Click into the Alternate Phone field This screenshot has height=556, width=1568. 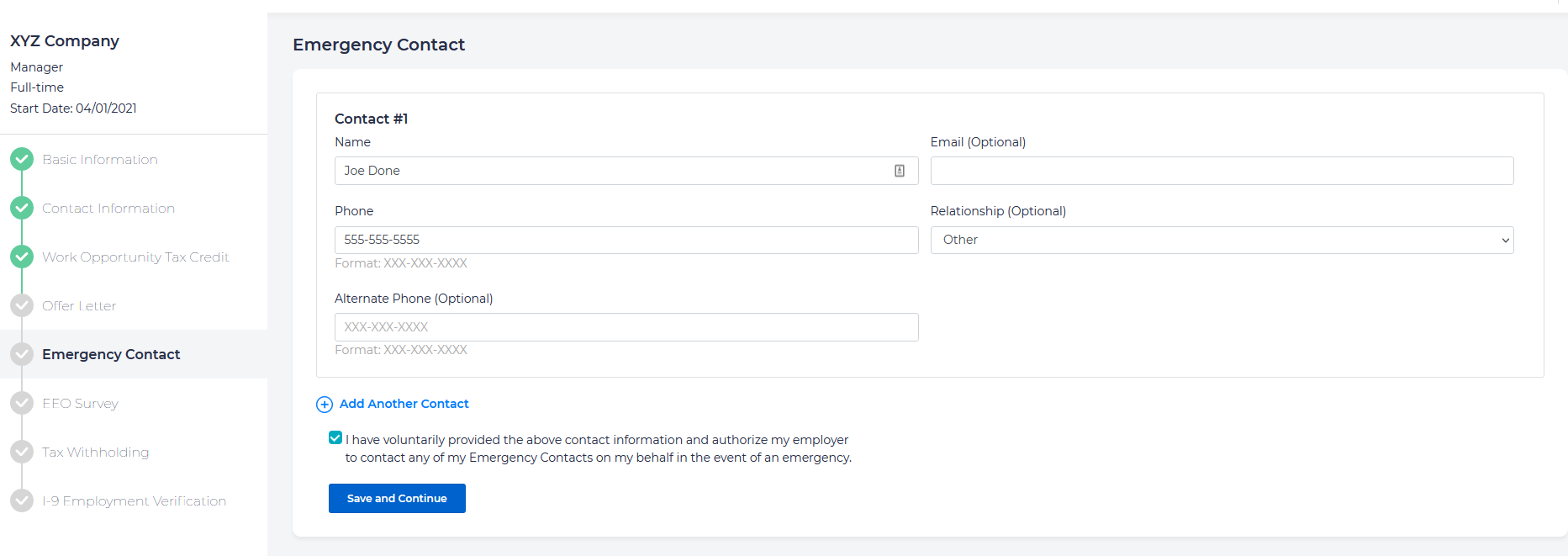(626, 327)
